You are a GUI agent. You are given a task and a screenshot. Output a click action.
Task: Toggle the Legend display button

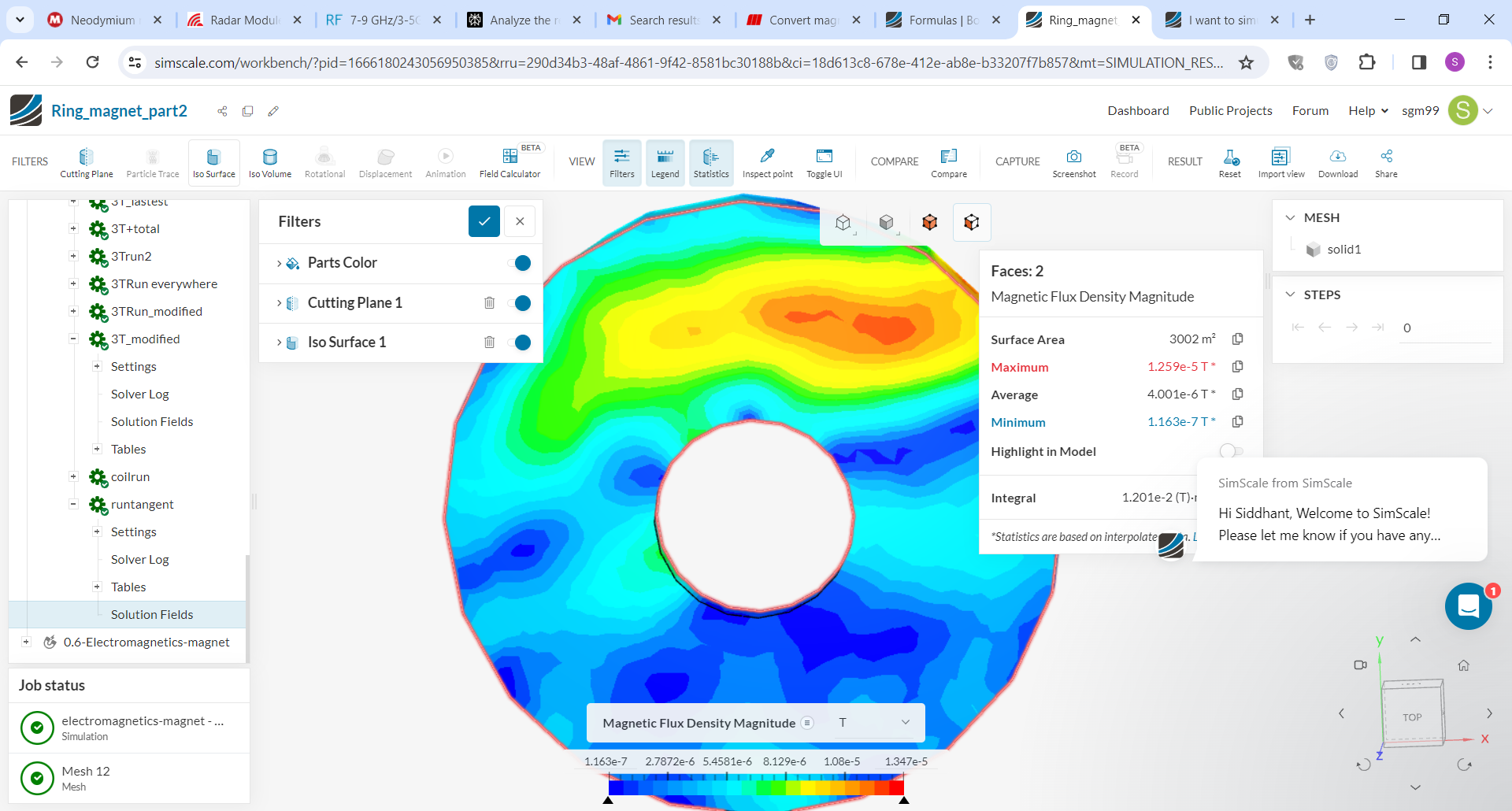[x=665, y=162]
